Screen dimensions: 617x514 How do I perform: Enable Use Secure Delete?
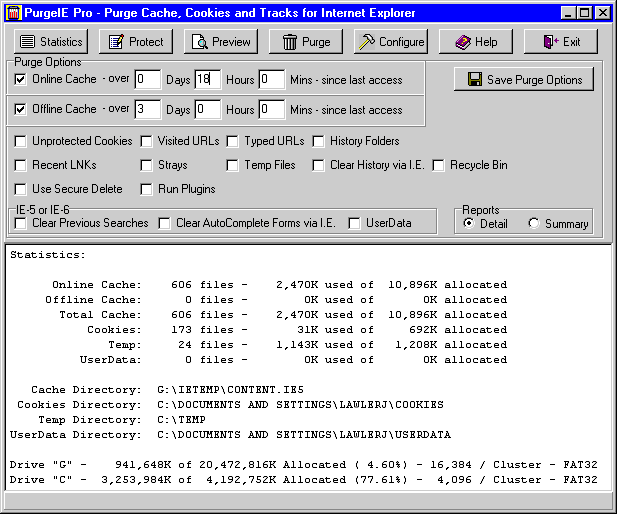tap(20, 189)
